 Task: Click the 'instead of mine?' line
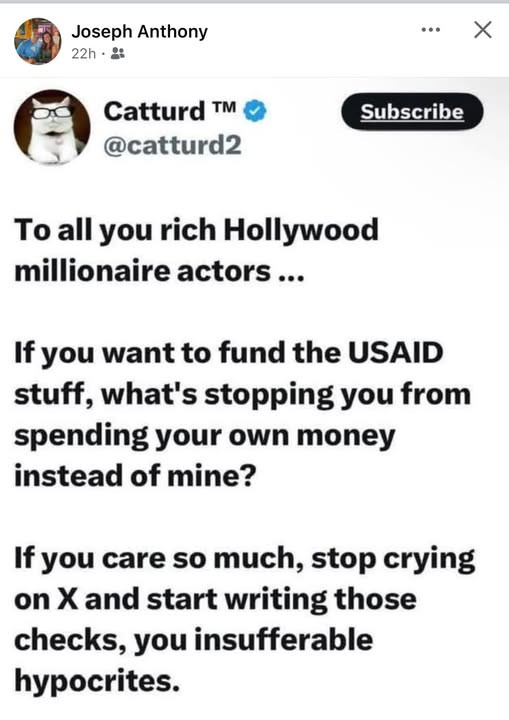[135, 476]
